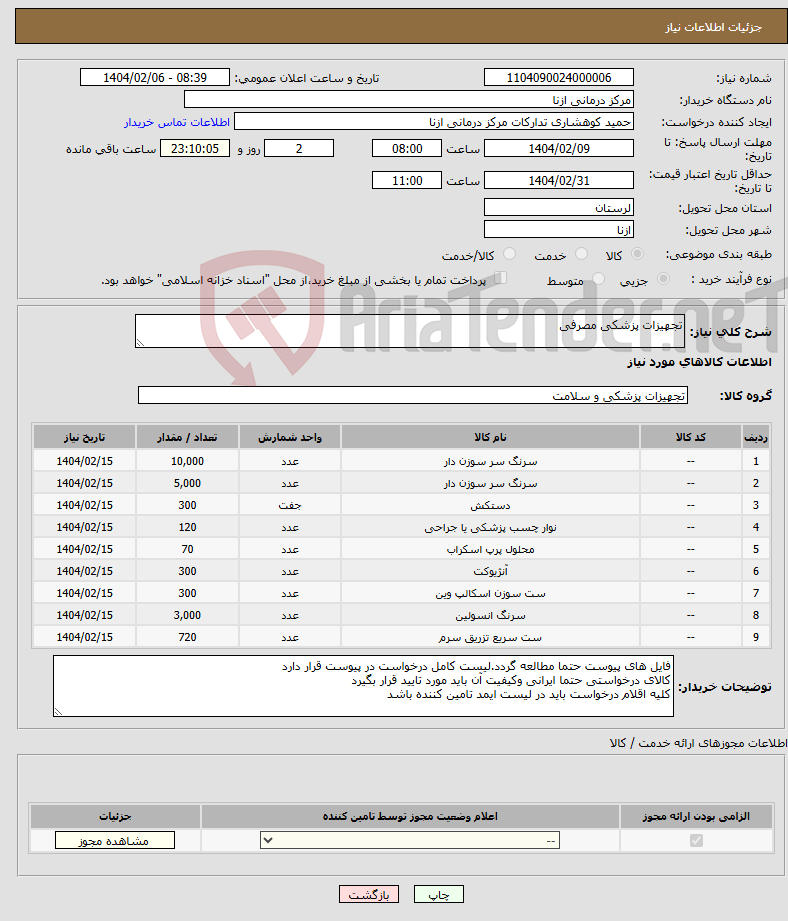Click the quantity 70 cell
The image size is (788, 921).
(x=187, y=549)
